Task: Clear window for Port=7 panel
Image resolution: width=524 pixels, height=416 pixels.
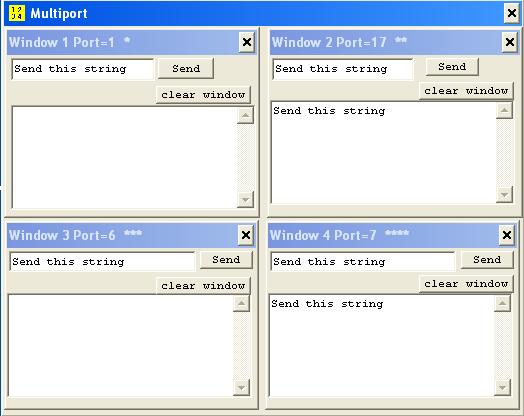Action: click(x=466, y=284)
